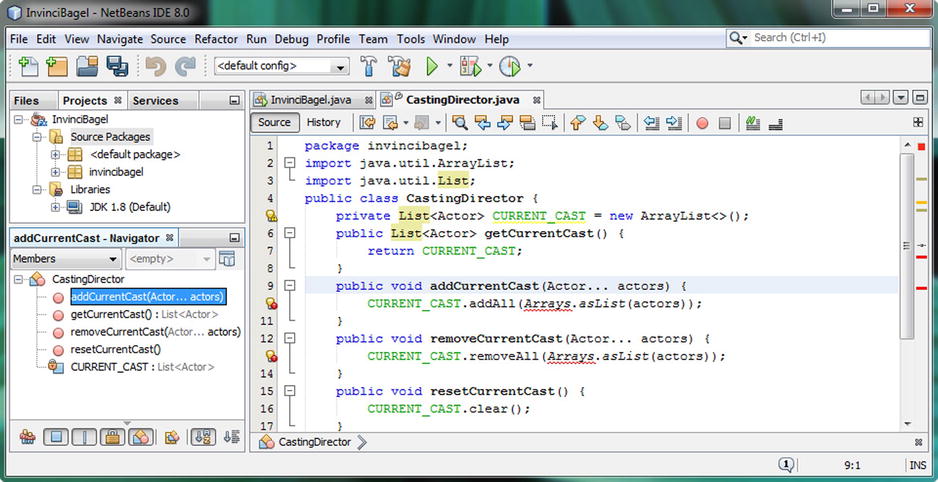The image size is (938, 482).
Task: Switch to the Files tab
Action: pos(26,100)
